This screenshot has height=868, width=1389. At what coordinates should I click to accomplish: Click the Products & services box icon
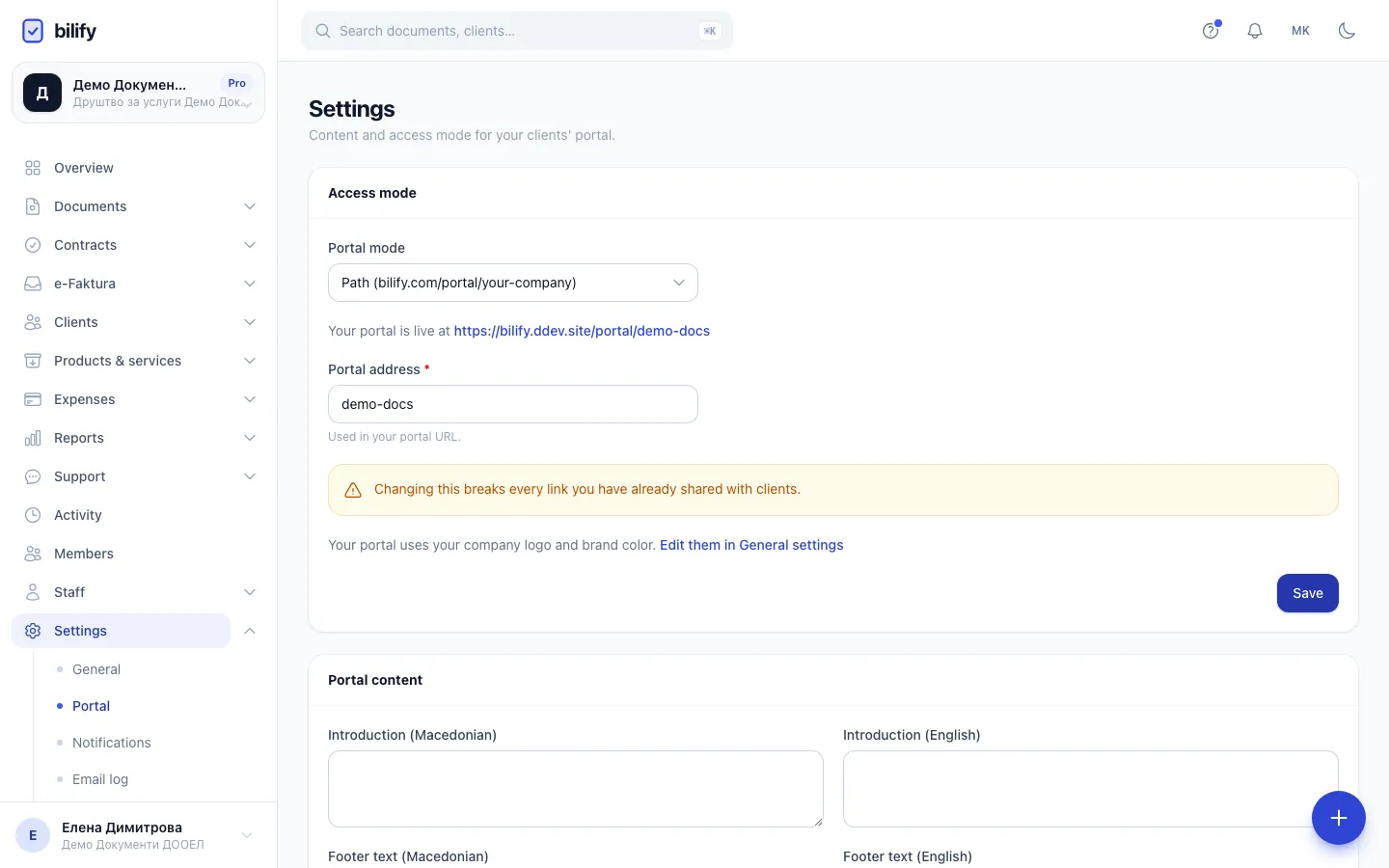click(33, 361)
